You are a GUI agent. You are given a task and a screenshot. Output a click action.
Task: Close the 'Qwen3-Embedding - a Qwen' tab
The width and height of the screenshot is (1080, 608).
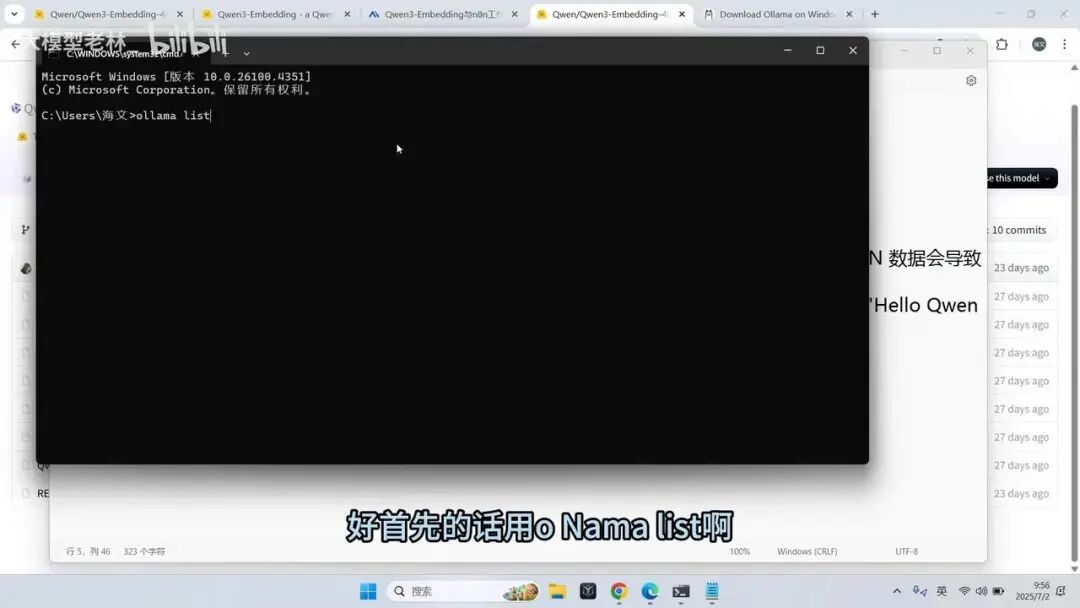coord(347,14)
